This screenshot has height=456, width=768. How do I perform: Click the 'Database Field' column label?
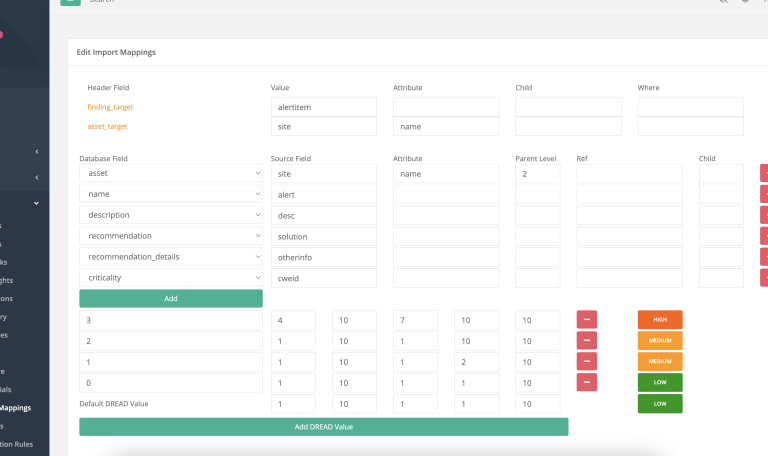coord(103,158)
